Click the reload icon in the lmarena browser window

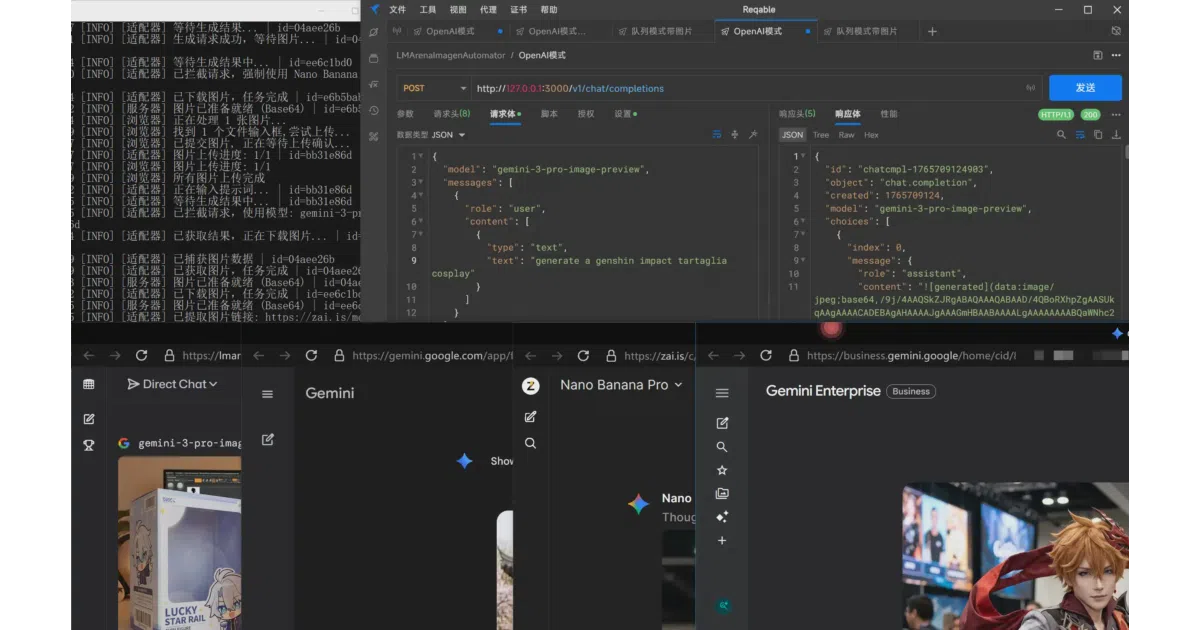point(141,355)
